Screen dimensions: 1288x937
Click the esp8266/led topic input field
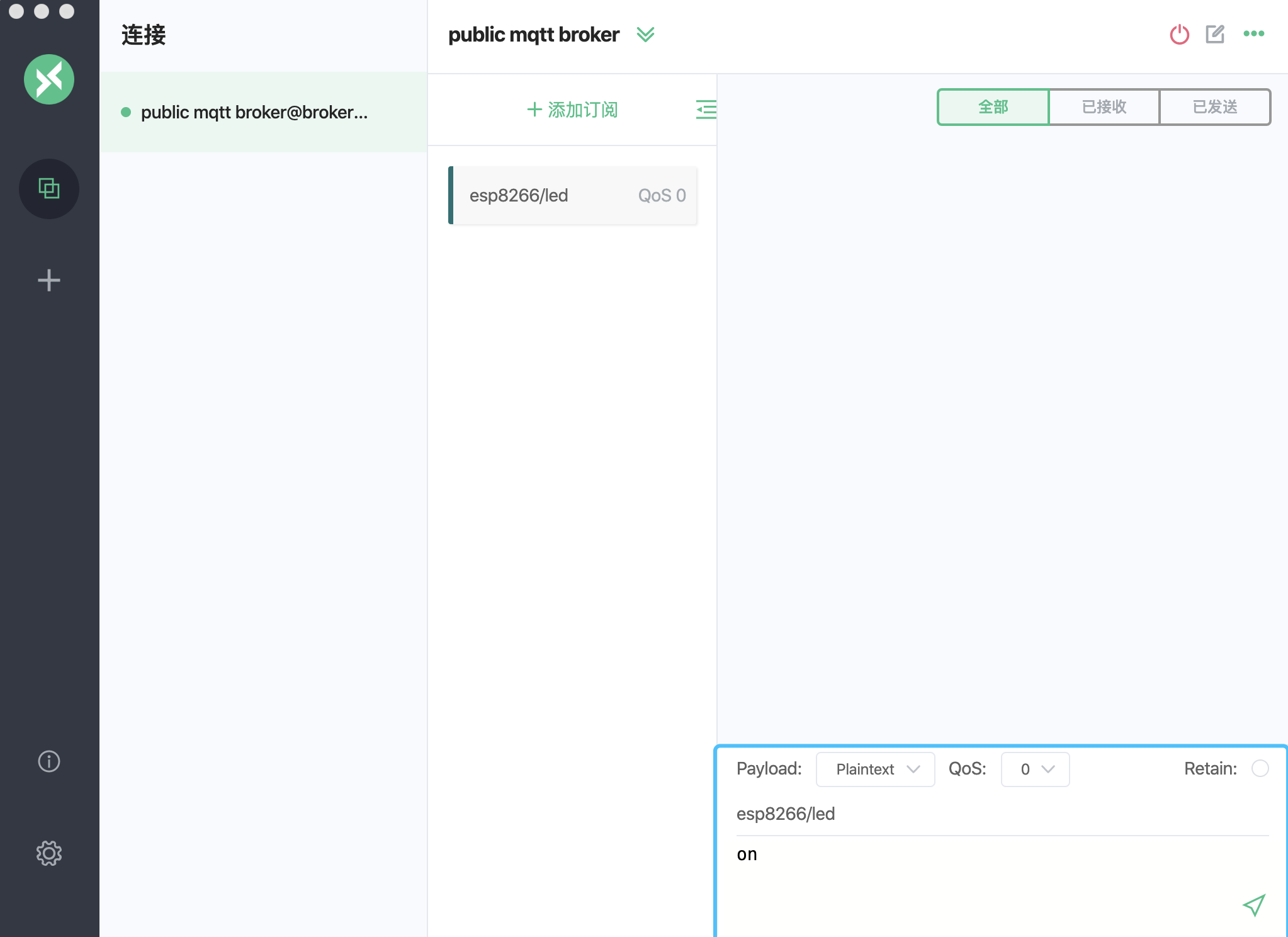pos(1001,814)
